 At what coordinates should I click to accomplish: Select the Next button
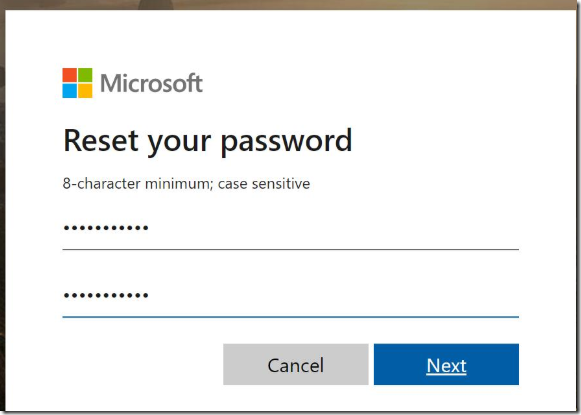(446, 364)
